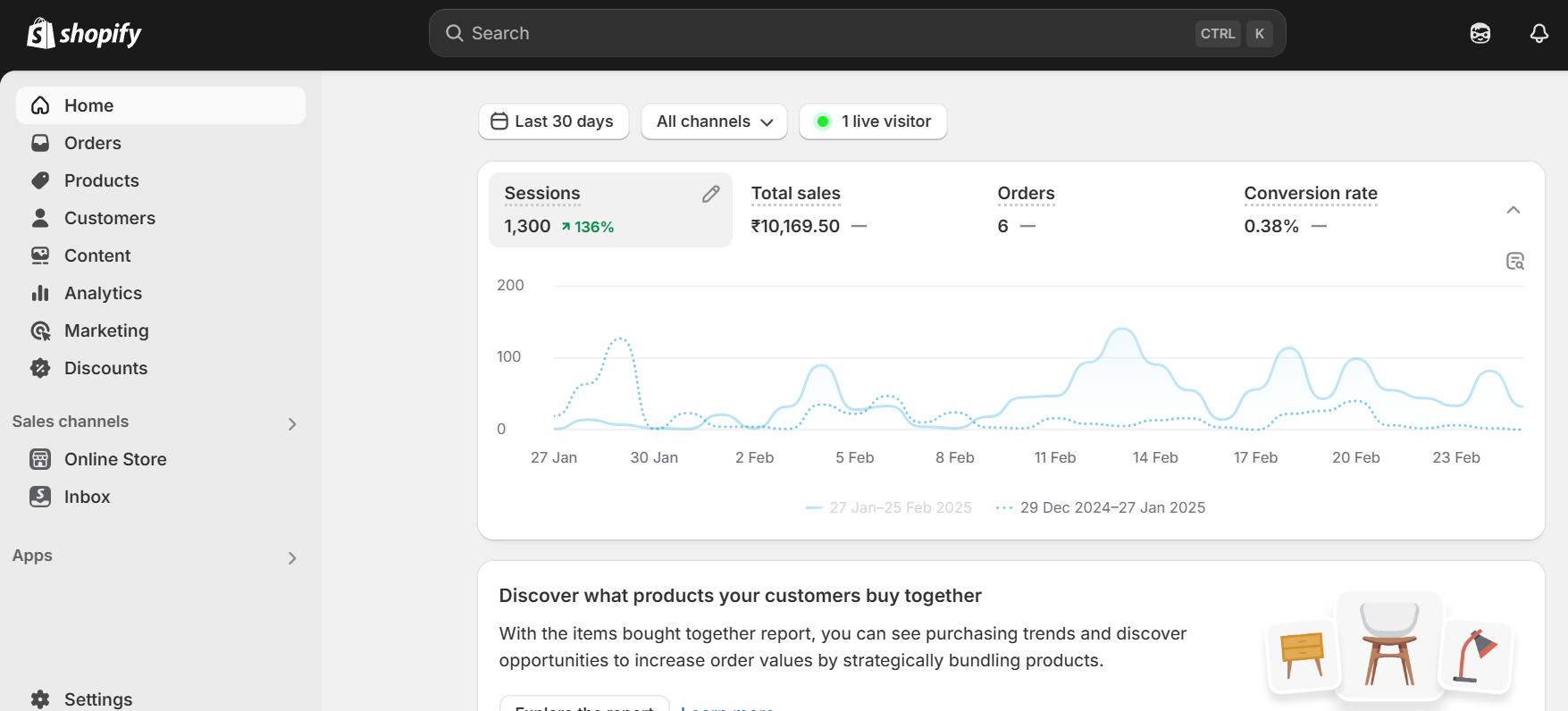This screenshot has width=1568, height=711.
Task: Click the edit pencil on Sessions card
Action: (x=710, y=194)
